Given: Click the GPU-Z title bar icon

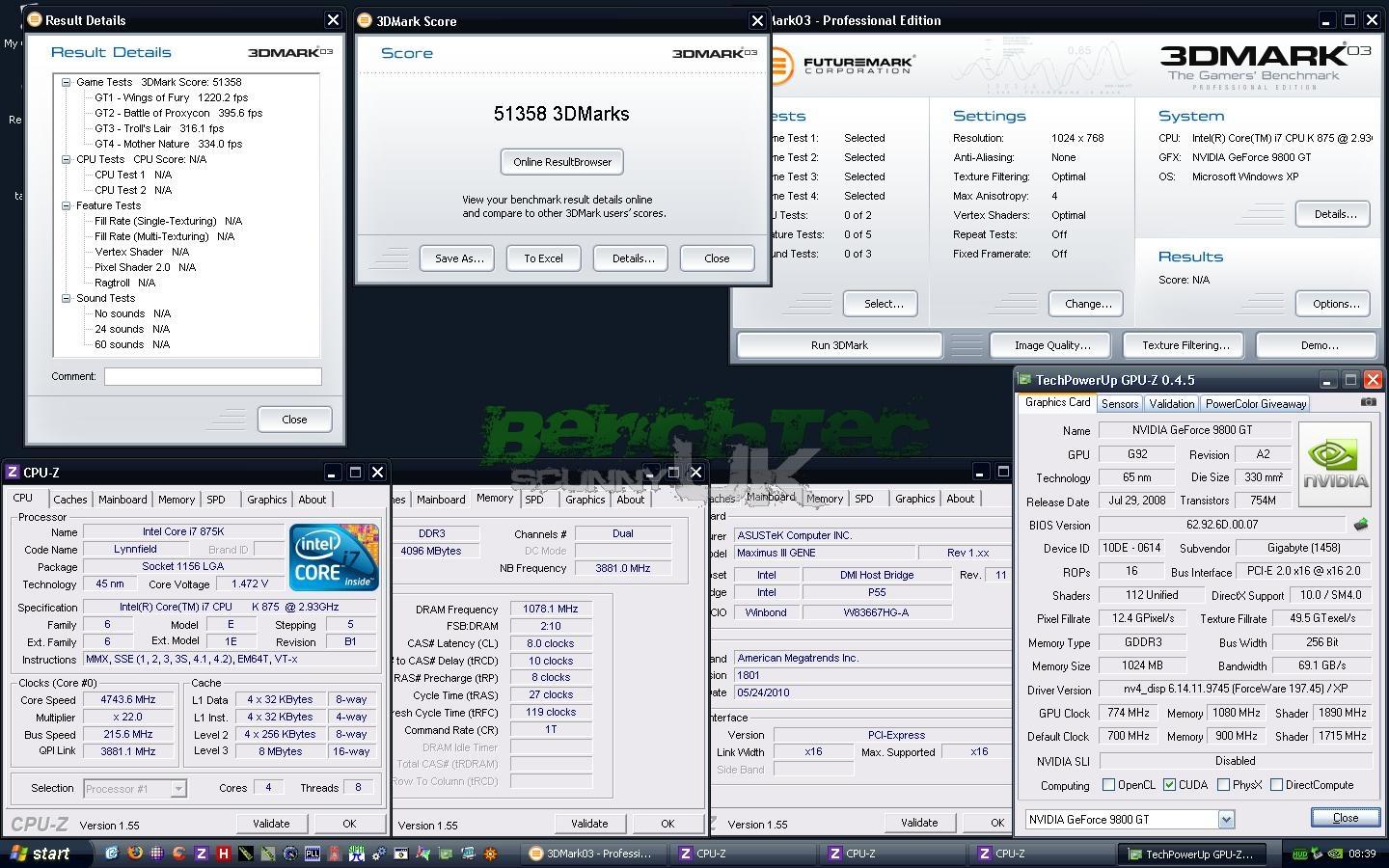Looking at the screenshot, I should click(x=1024, y=380).
